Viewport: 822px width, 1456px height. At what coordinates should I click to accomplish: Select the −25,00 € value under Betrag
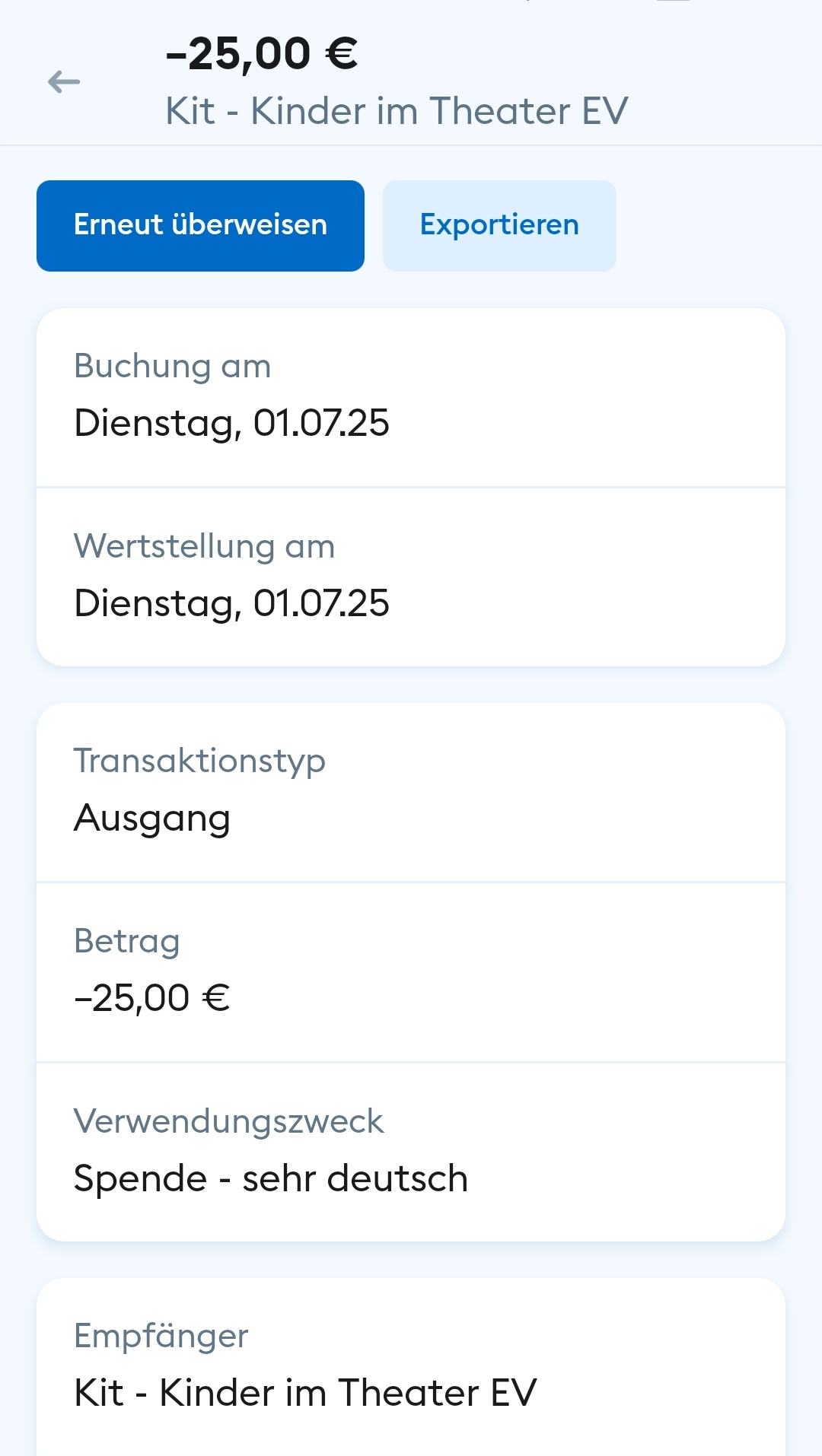[x=151, y=998]
